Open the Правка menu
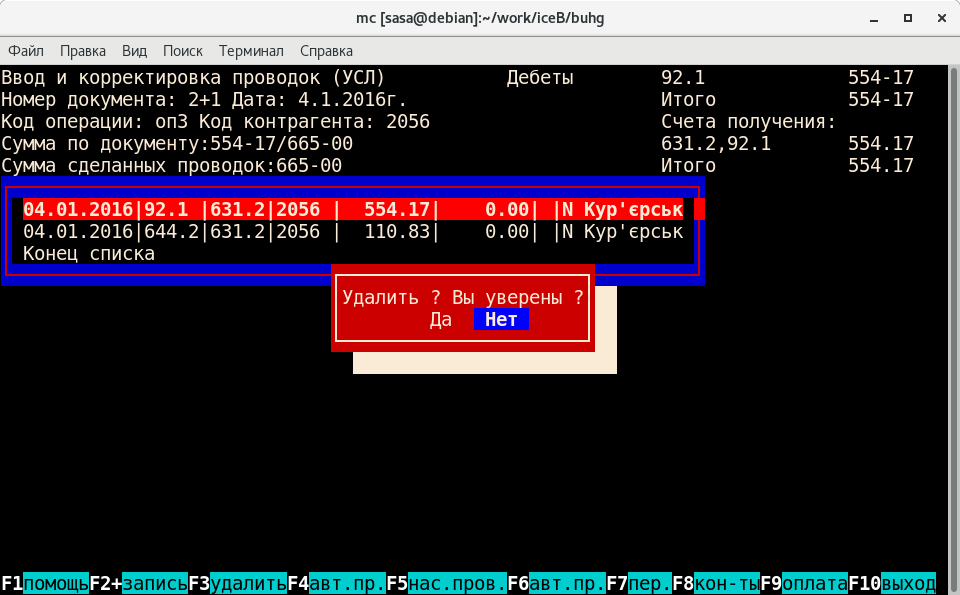The image size is (960, 595). tap(83, 51)
